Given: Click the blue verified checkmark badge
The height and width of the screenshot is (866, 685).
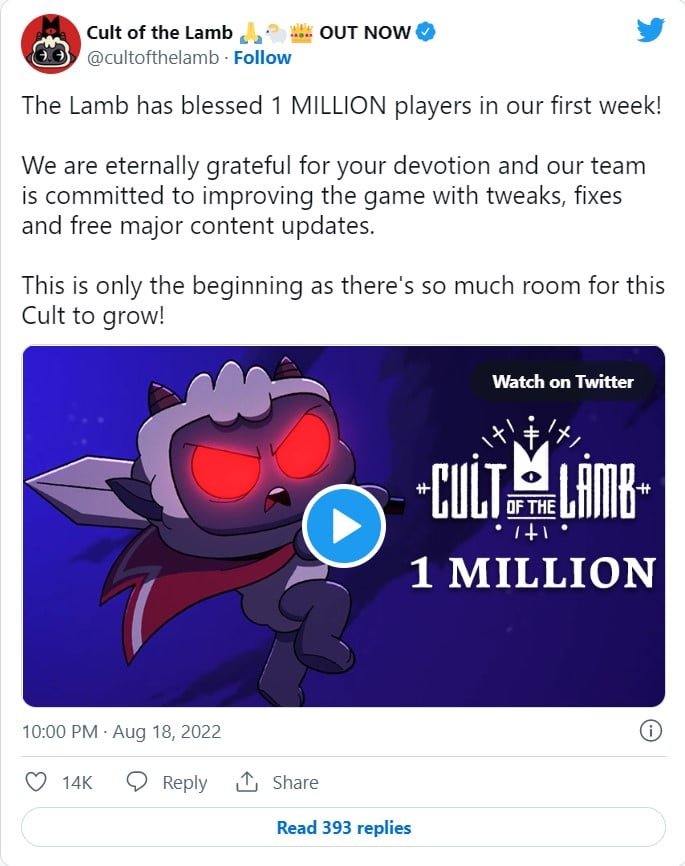Looking at the screenshot, I should [425, 32].
